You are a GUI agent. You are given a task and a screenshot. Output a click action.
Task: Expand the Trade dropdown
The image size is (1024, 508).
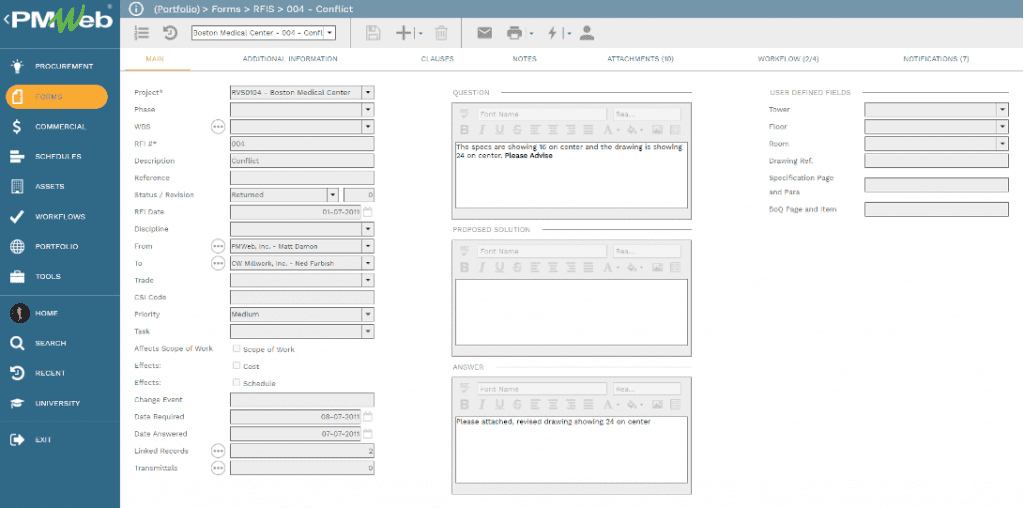click(368, 280)
